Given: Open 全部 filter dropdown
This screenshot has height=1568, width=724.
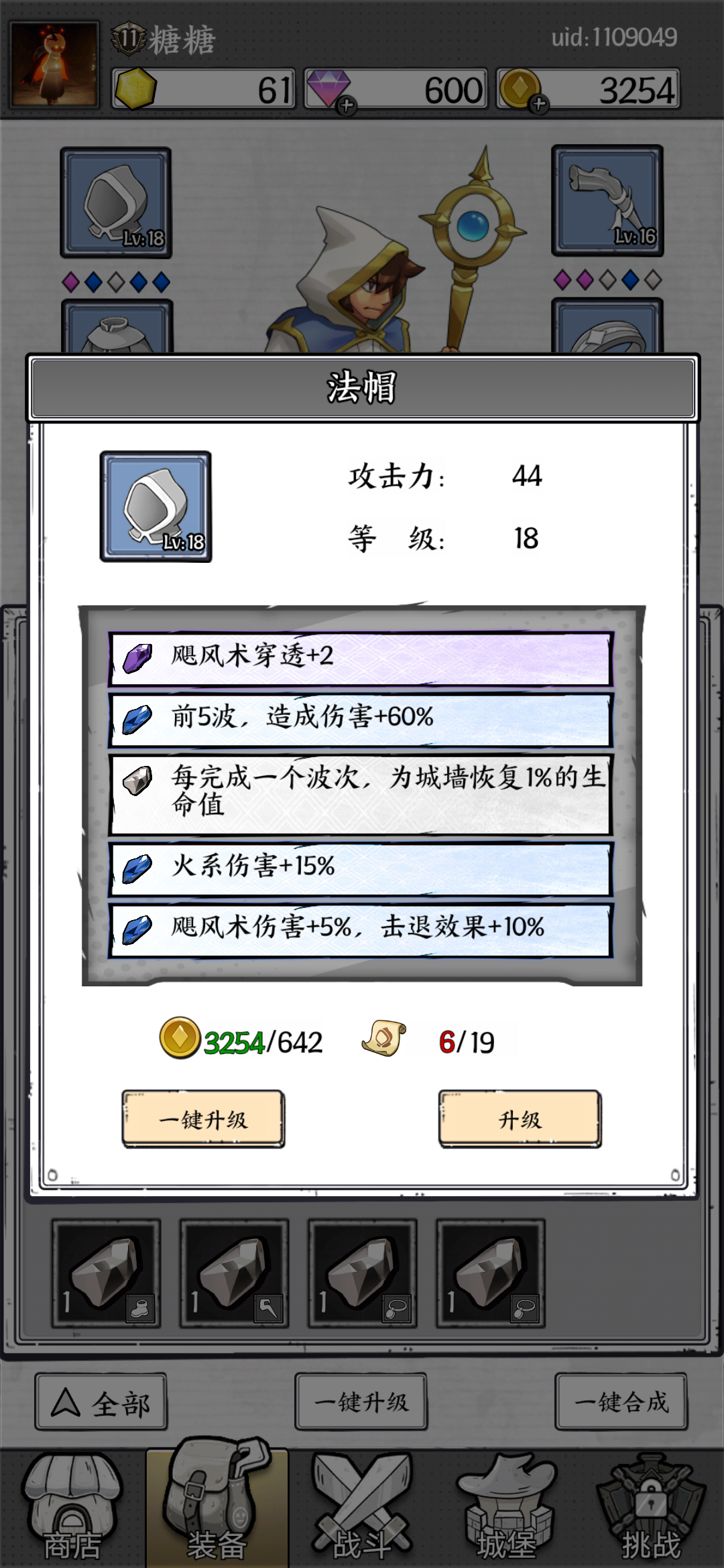Looking at the screenshot, I should click(x=101, y=1402).
